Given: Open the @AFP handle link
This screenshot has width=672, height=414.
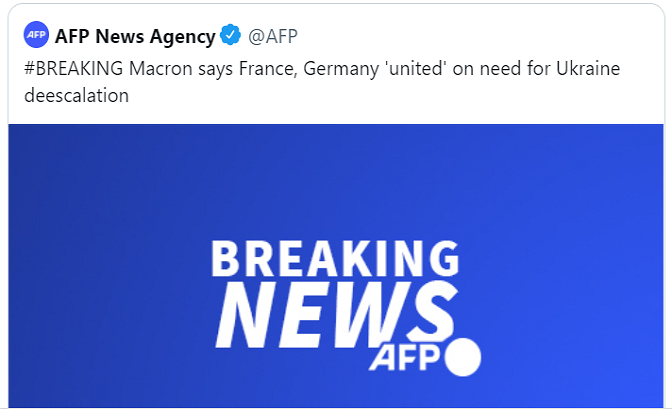Looking at the screenshot, I should pos(271,37).
